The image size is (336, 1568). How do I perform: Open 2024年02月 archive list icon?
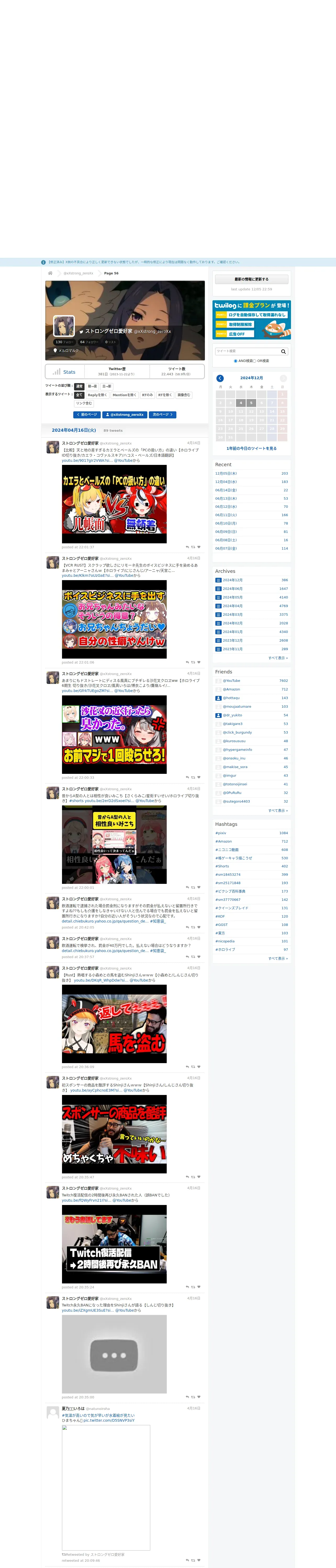click(218, 623)
